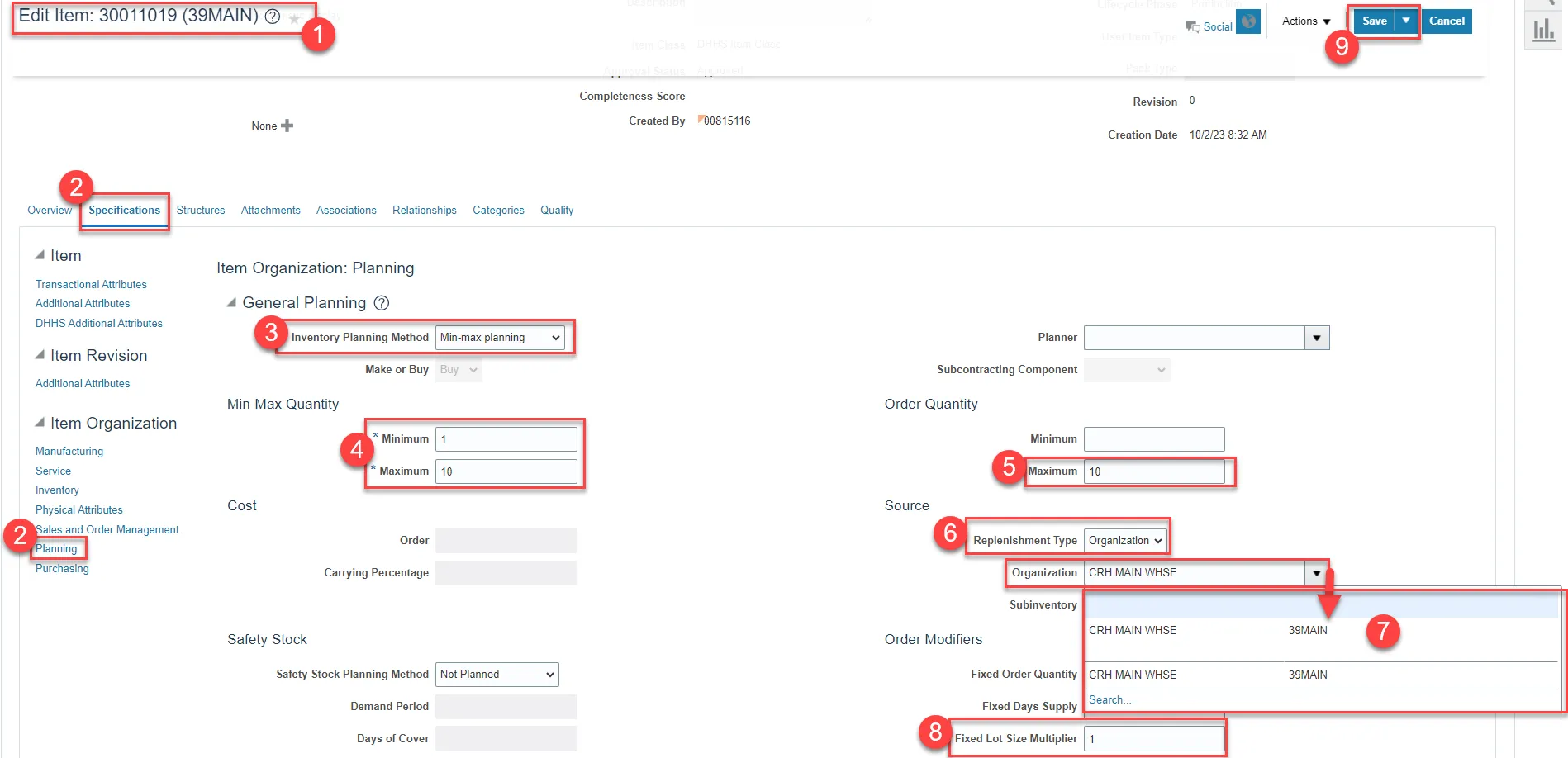Image resolution: width=1568 pixels, height=758 pixels.
Task: Open the Actions menu
Action: click(1305, 21)
